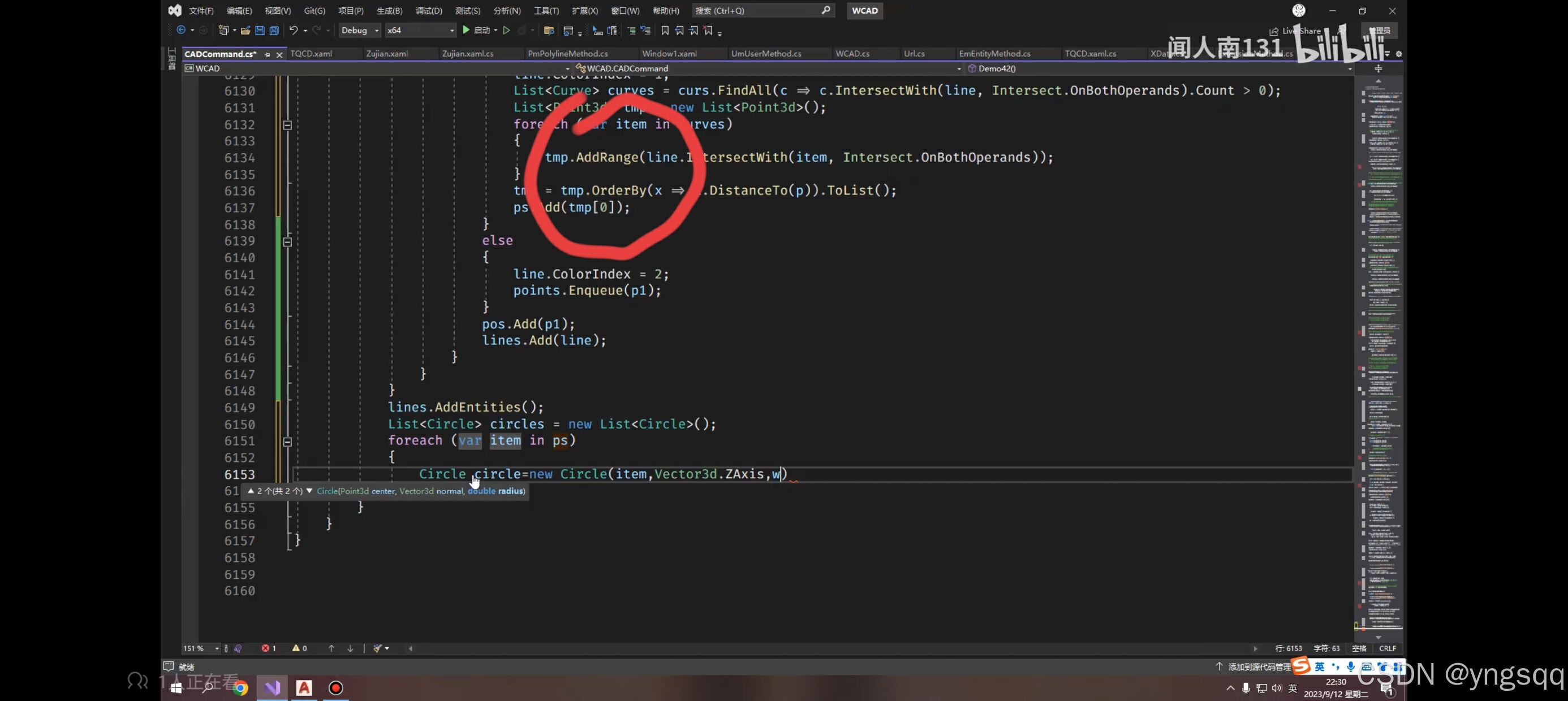The height and width of the screenshot is (701, 1568).
Task: Click the screen recorder taskbar icon
Action: click(335, 687)
